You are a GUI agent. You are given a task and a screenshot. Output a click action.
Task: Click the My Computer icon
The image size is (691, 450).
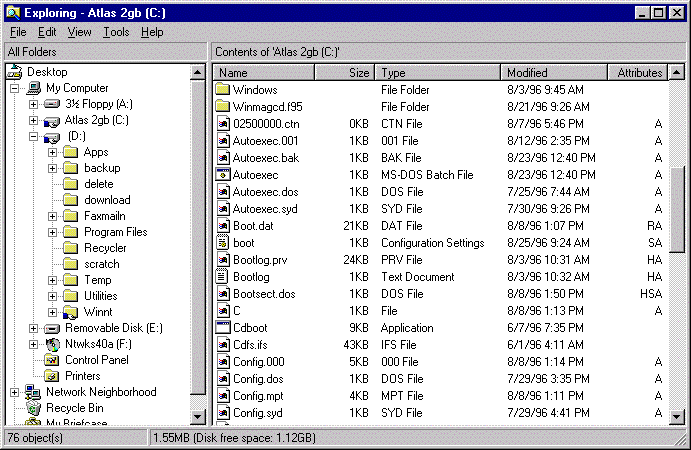point(34,88)
